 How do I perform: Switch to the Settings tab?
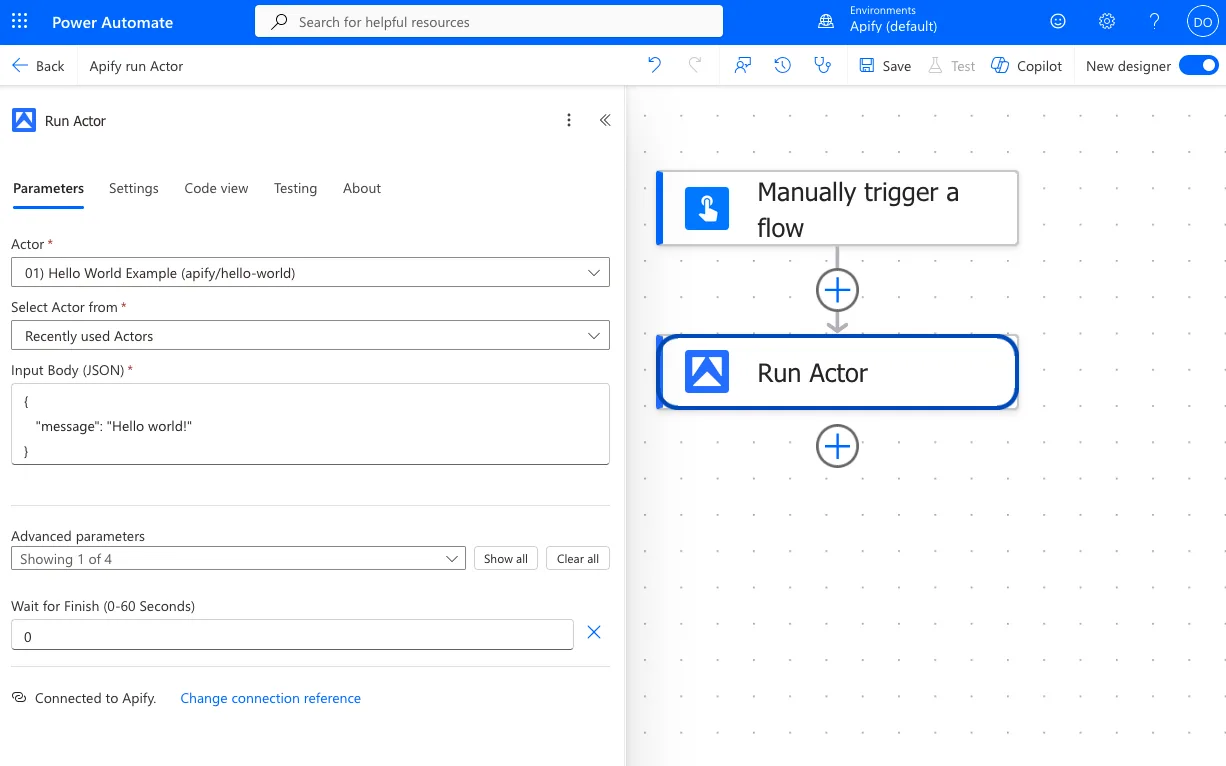pyautogui.click(x=134, y=188)
